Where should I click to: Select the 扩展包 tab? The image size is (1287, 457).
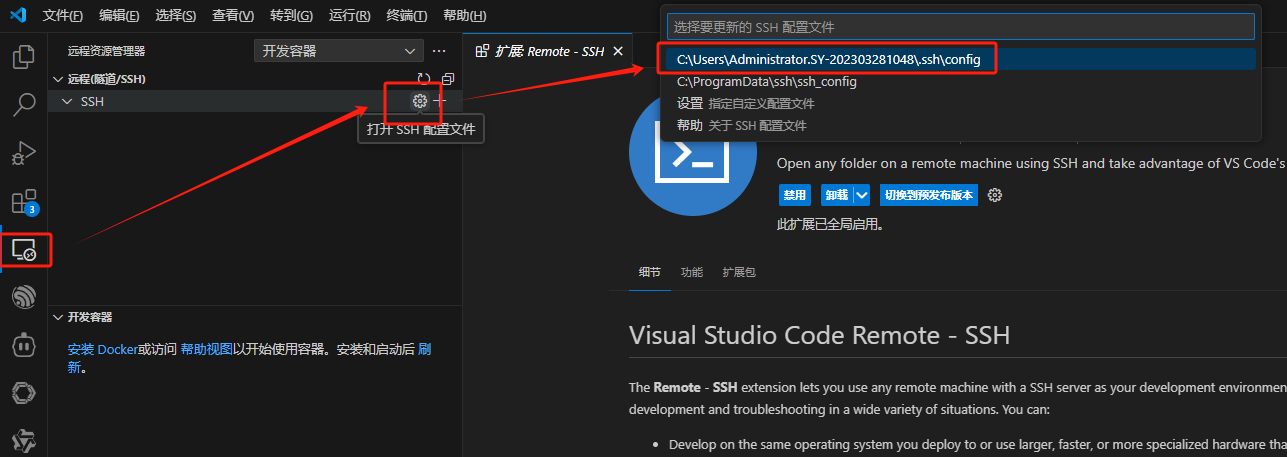(740, 272)
